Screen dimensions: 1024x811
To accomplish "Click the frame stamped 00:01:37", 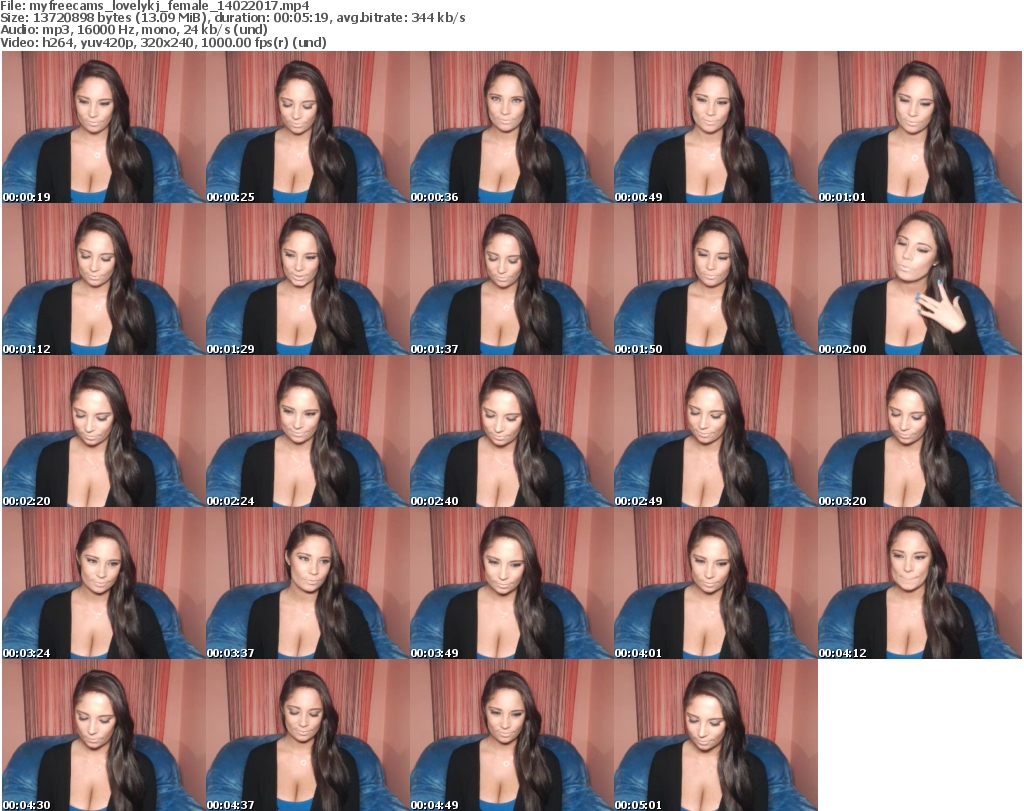I will [x=511, y=279].
